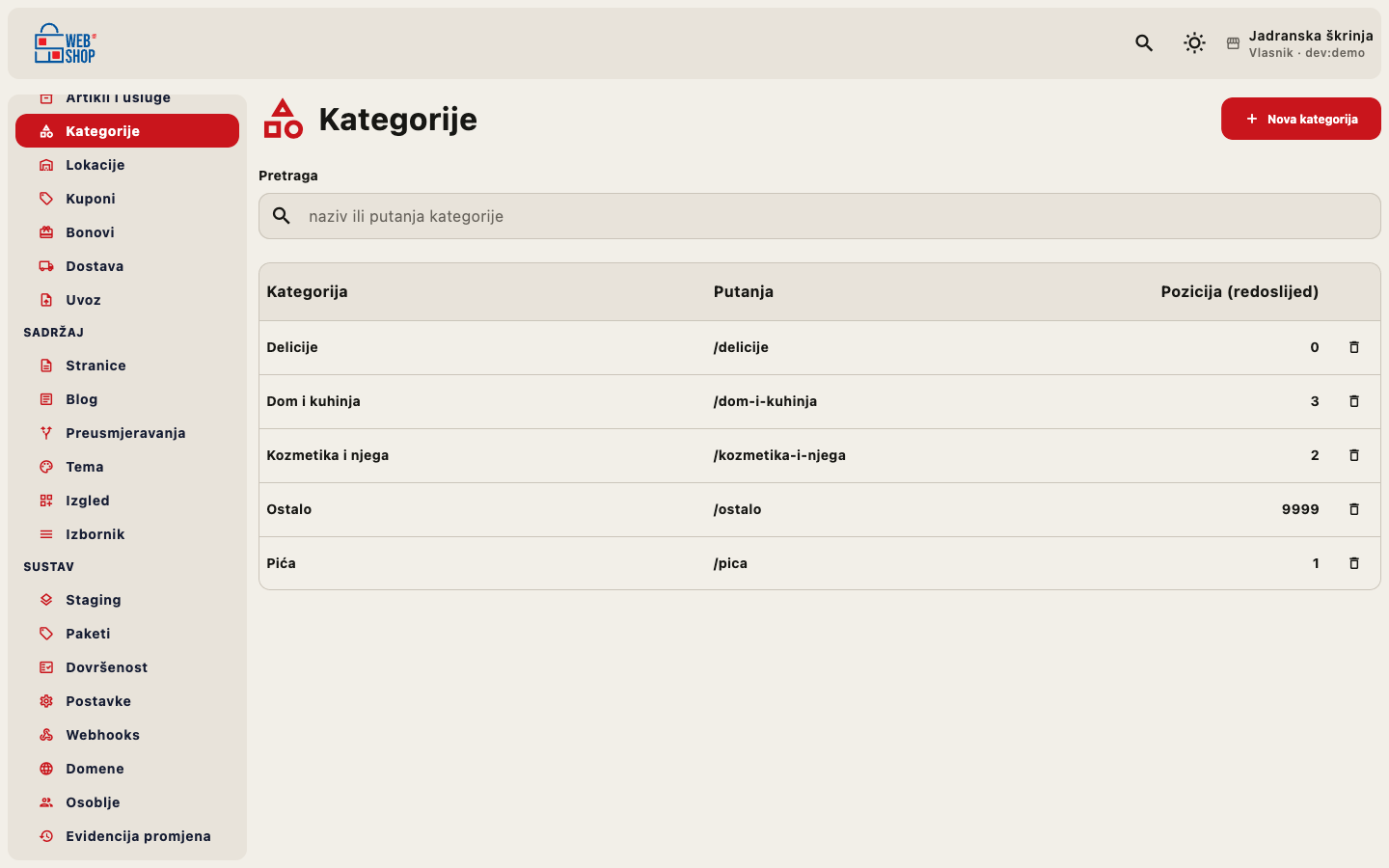Sort by Pozicija (redoslijed) column header
Screen dimensions: 1389x868
pyautogui.click(x=1239, y=291)
